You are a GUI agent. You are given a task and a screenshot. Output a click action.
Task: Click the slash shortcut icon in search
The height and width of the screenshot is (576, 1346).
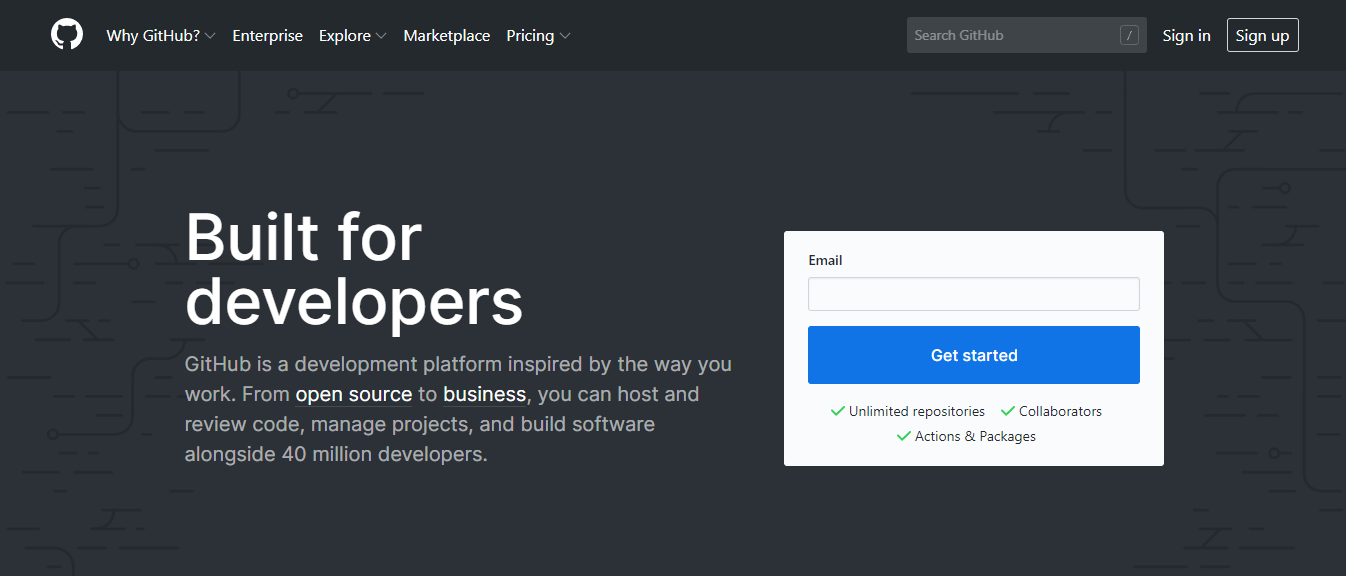[x=1129, y=35]
